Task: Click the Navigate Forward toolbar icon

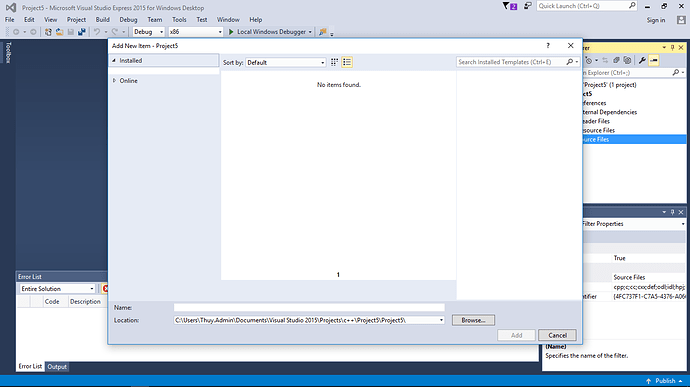Action: pyautogui.click(x=33, y=32)
